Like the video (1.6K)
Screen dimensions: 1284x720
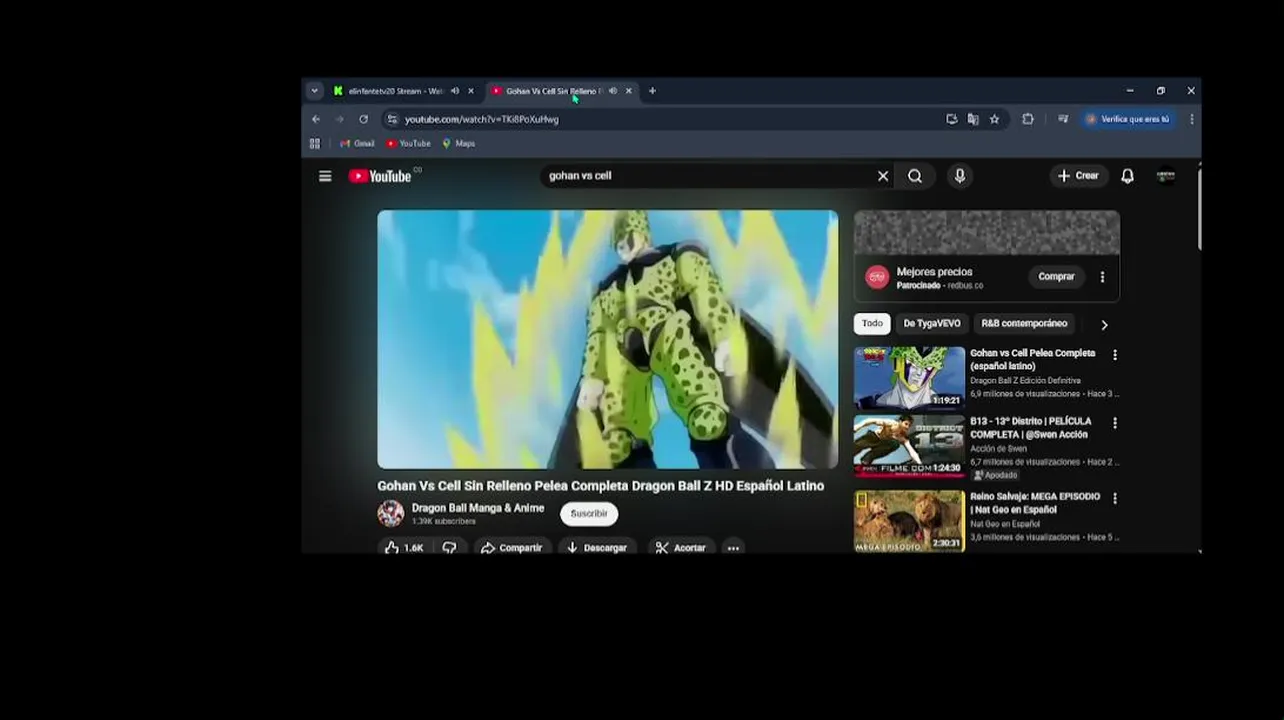tap(404, 548)
